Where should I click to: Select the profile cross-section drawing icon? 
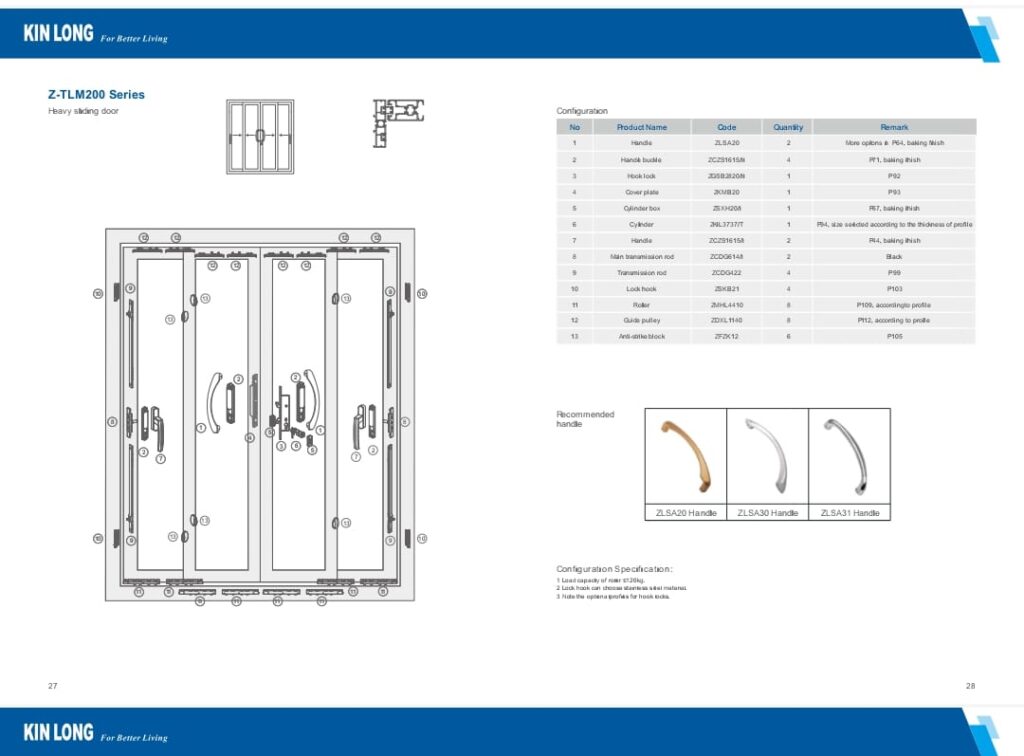[x=398, y=124]
